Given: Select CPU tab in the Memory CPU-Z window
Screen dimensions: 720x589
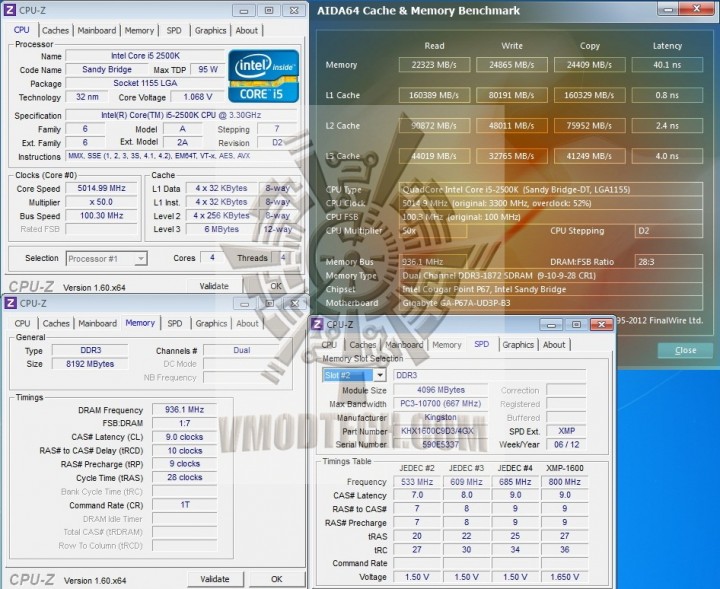Looking at the screenshot, I should 22,324.
